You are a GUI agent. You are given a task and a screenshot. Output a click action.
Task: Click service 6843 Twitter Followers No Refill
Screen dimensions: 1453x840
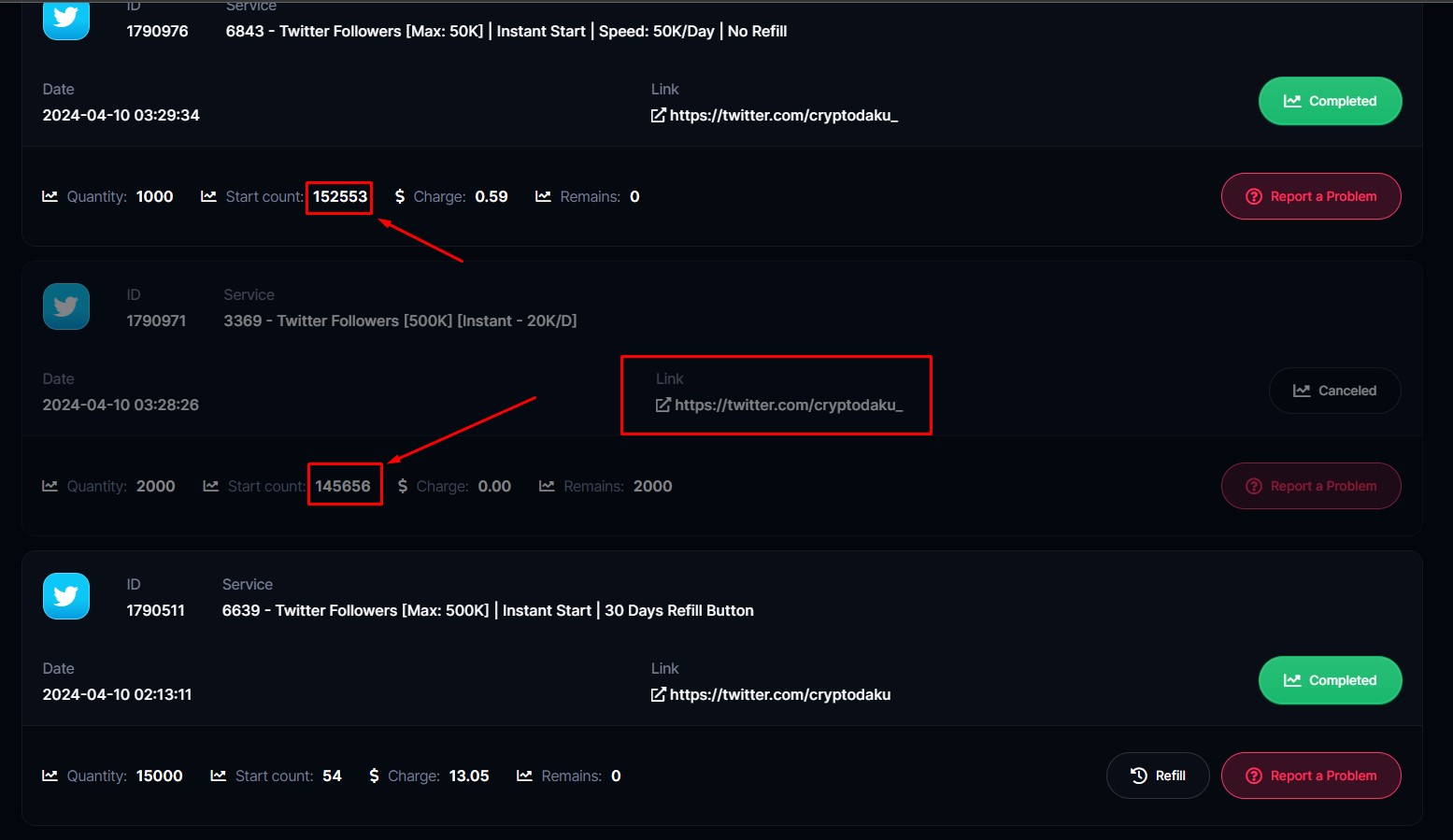click(x=506, y=31)
